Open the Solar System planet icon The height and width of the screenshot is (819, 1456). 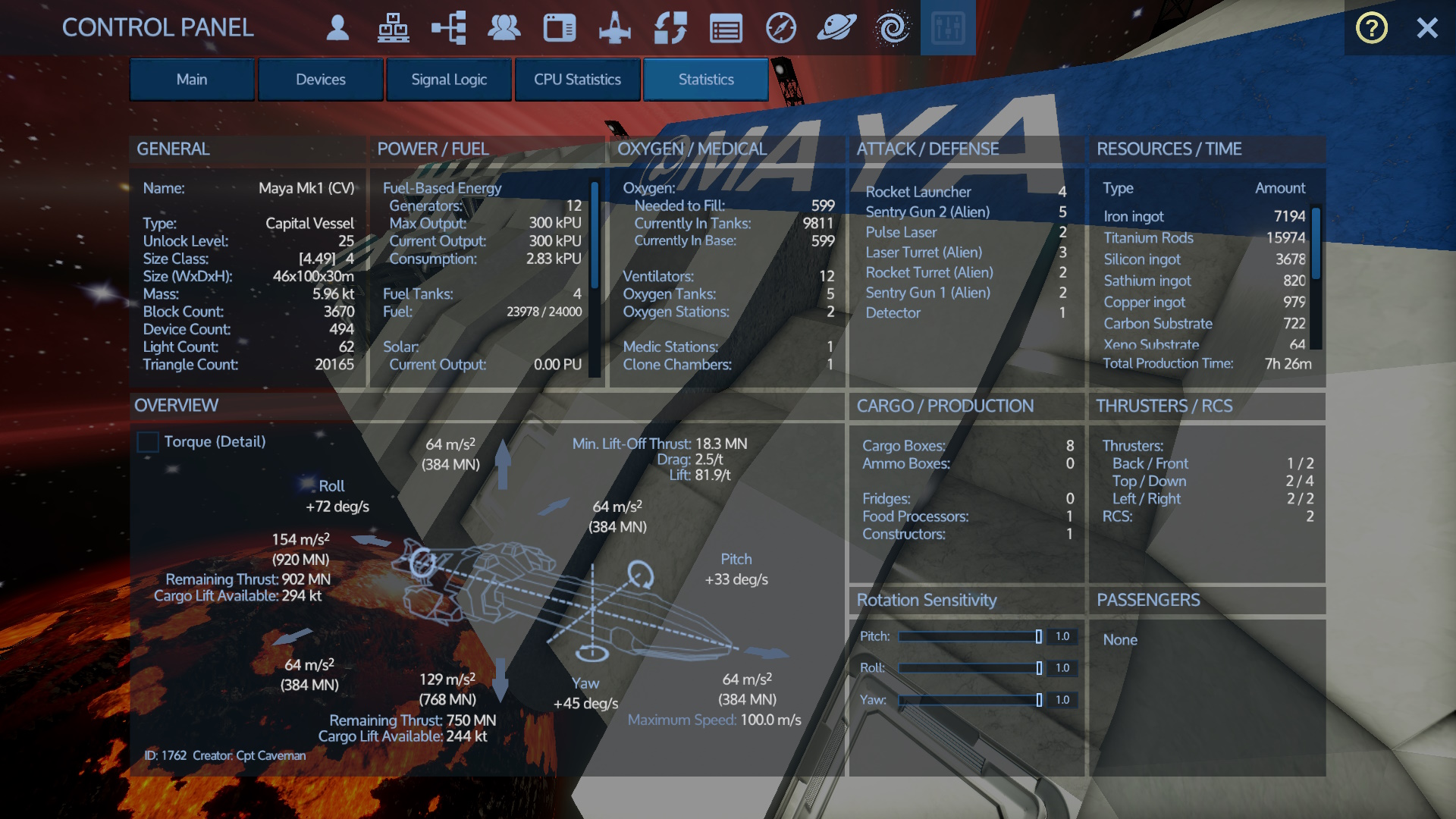pyautogui.click(x=836, y=28)
